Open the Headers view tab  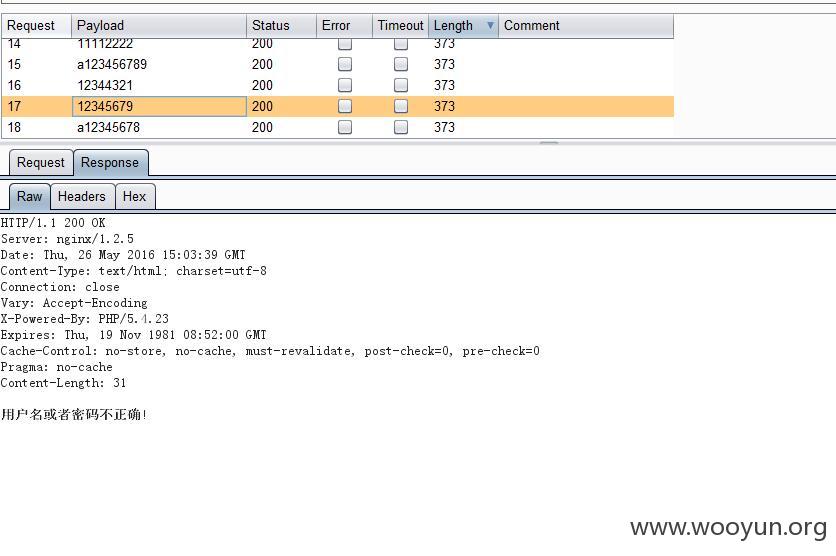coord(82,197)
